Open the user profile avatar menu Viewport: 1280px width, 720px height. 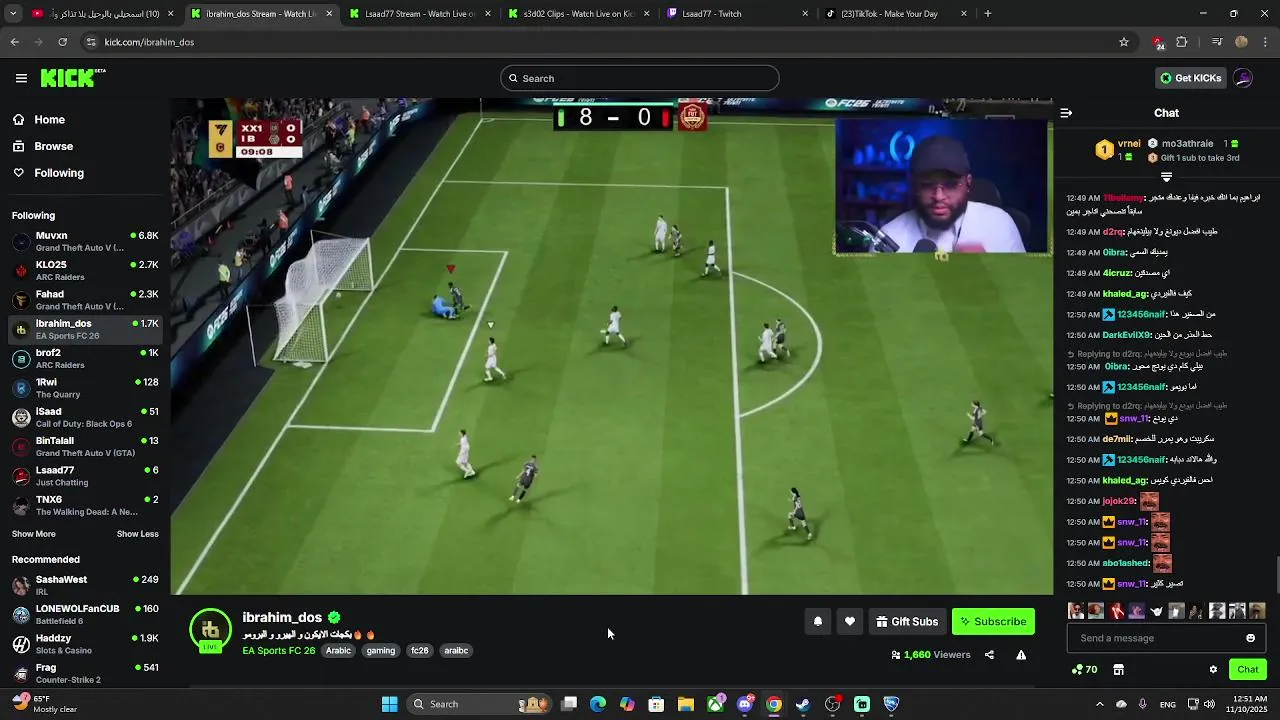pos(1243,78)
